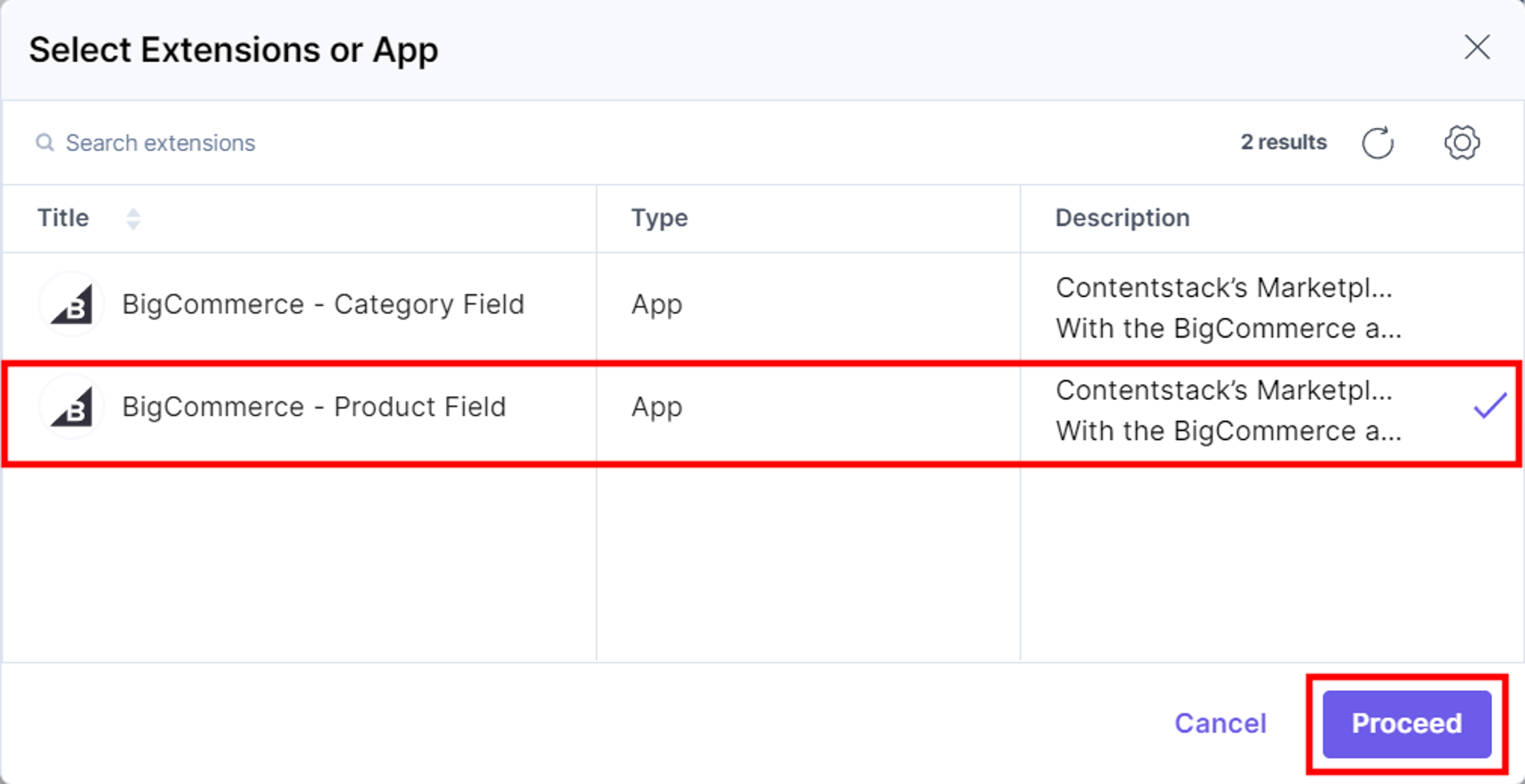The width and height of the screenshot is (1525, 784).
Task: Cancel the extension selection
Action: (x=1220, y=723)
